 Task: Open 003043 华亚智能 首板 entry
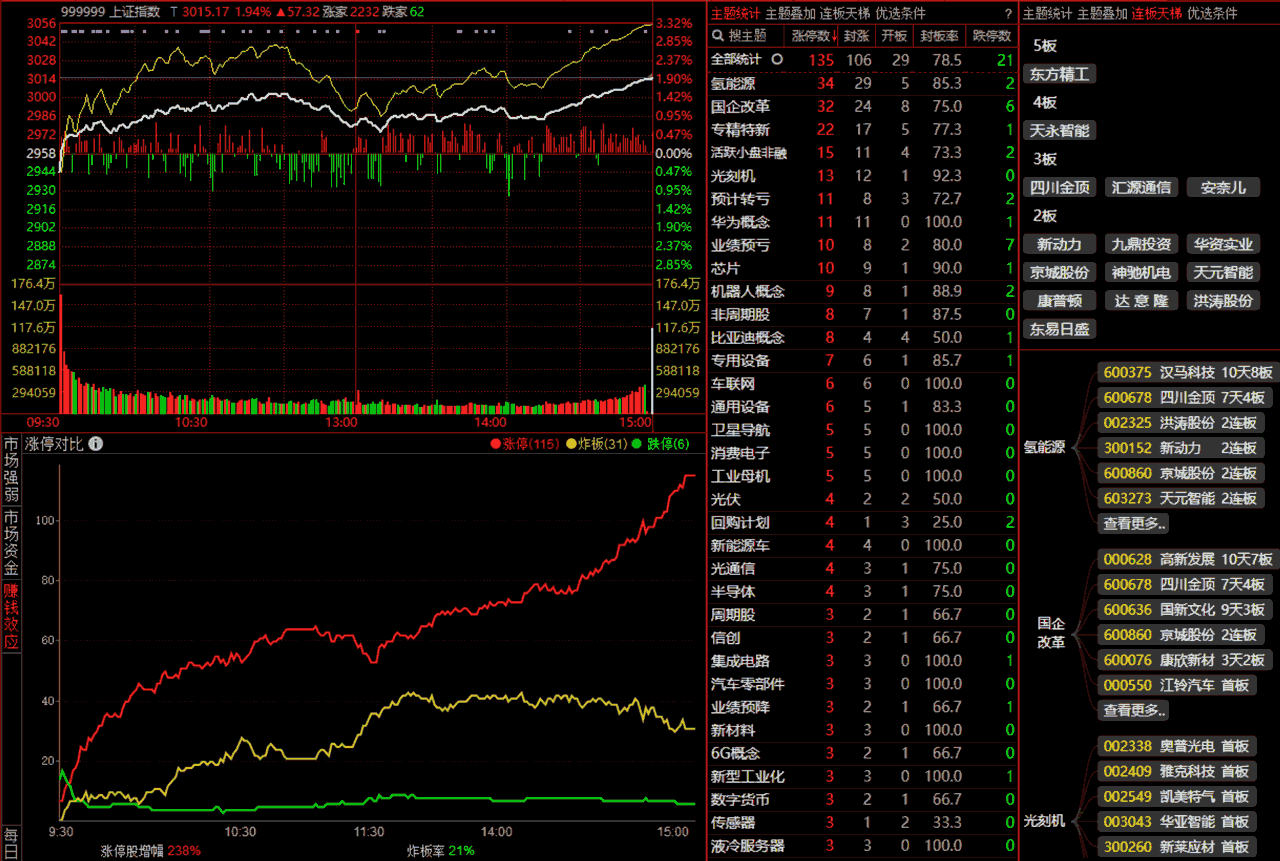[x=1176, y=821]
